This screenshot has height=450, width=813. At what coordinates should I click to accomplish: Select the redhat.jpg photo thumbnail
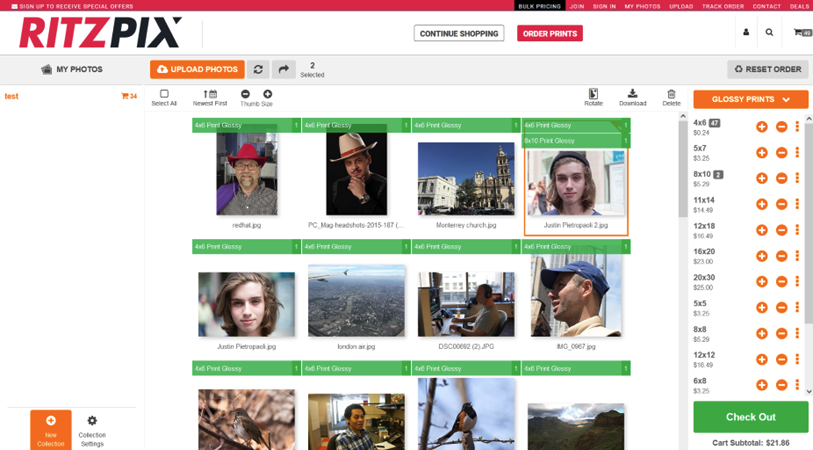[x=246, y=174]
